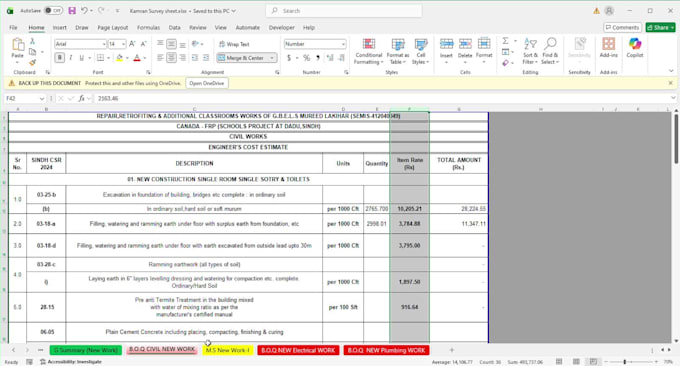Click the Undo arrow

pyautogui.click(x=84, y=10)
